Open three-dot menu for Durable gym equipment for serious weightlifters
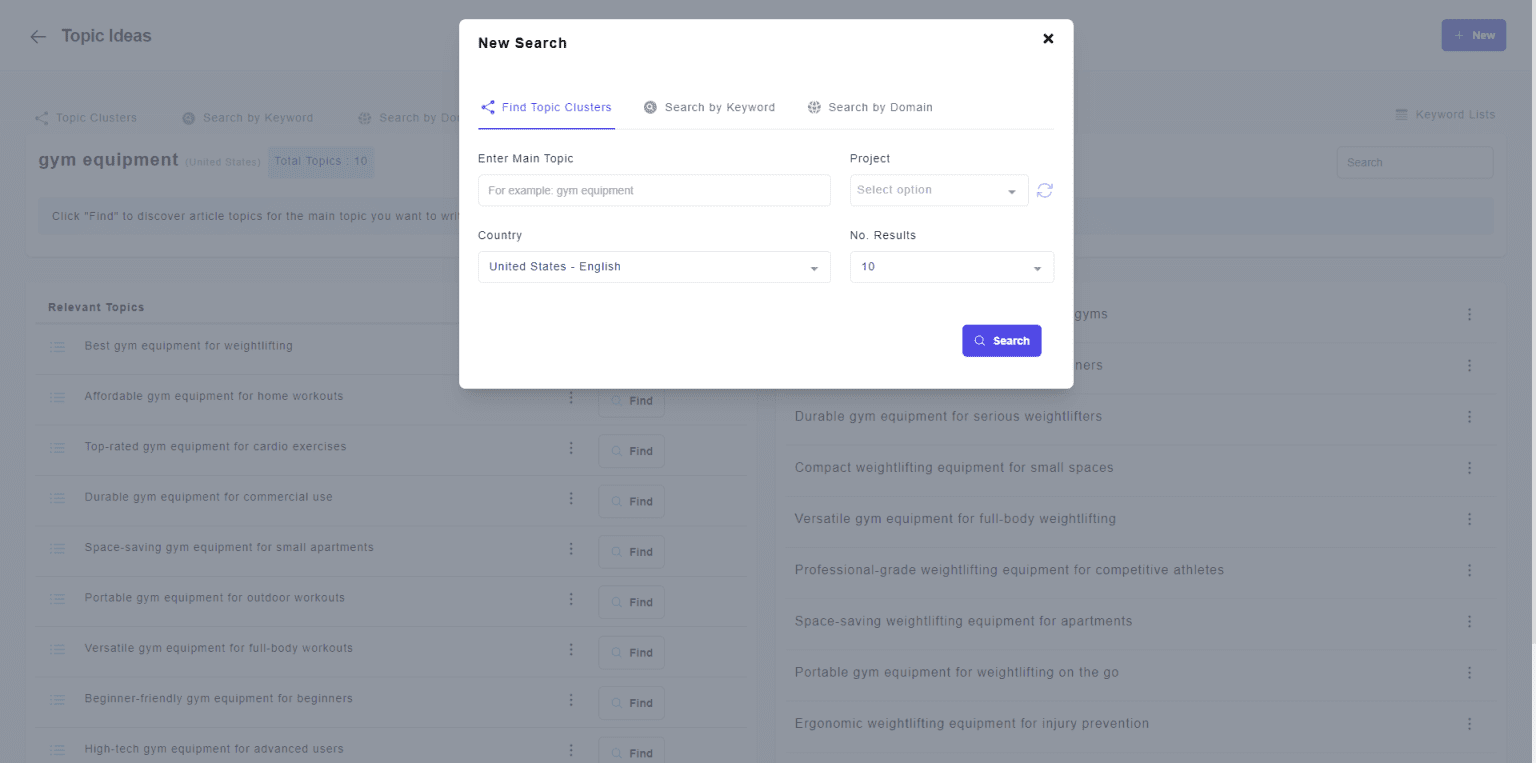 (x=1469, y=417)
